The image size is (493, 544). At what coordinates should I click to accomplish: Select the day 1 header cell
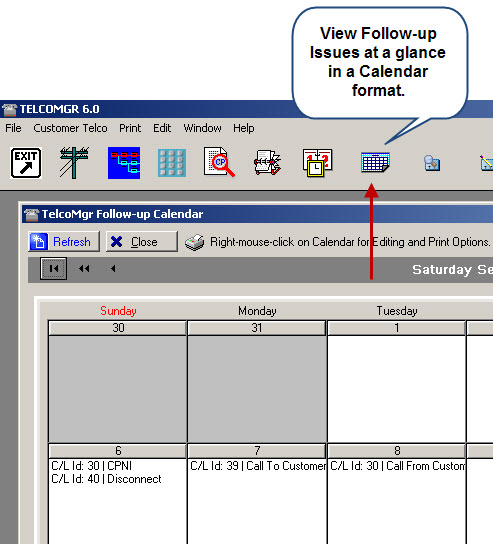coord(396,328)
